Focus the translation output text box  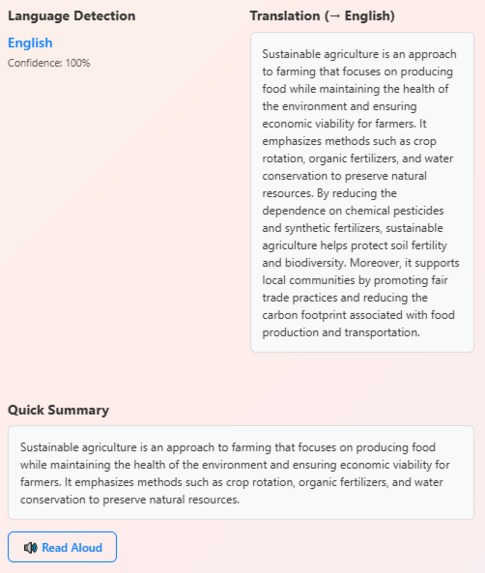click(x=362, y=193)
